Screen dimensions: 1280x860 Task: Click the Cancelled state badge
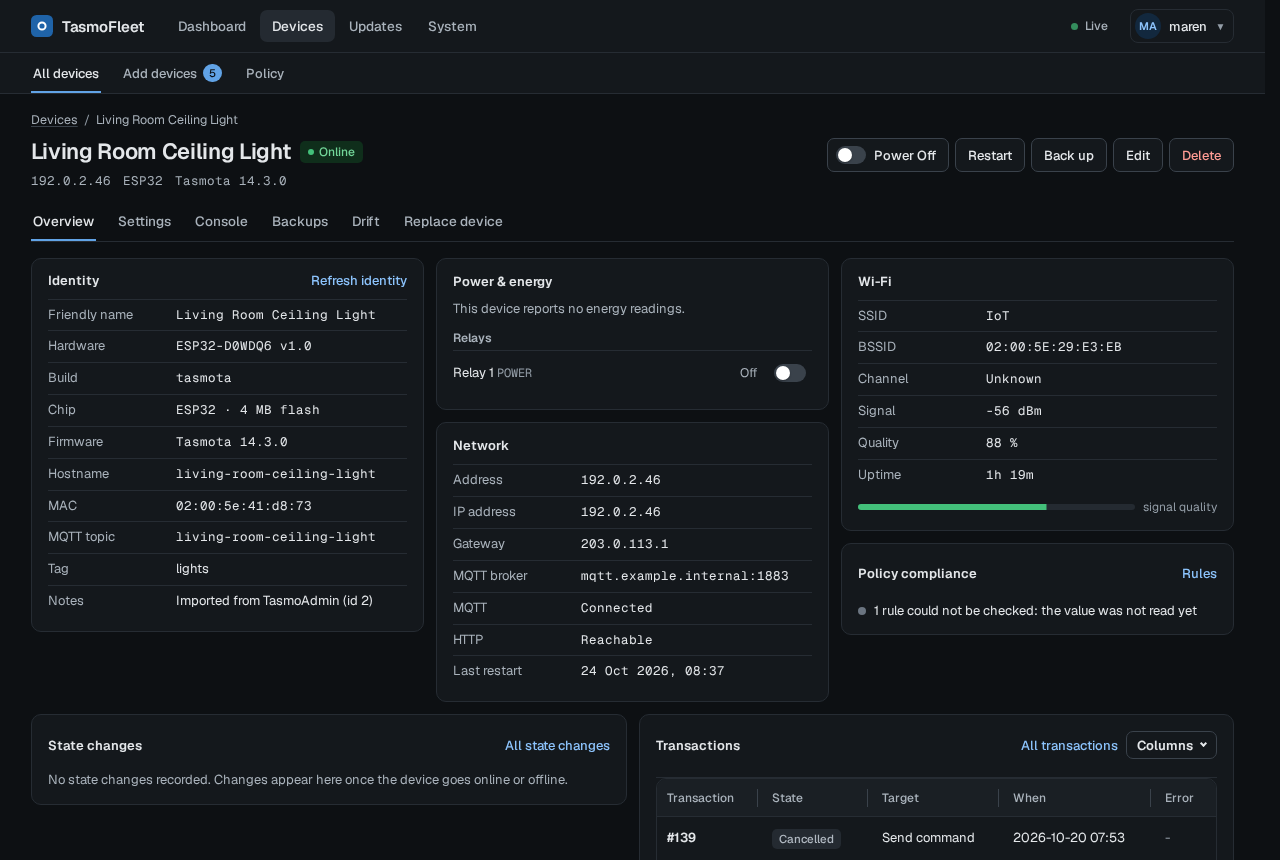coord(806,838)
